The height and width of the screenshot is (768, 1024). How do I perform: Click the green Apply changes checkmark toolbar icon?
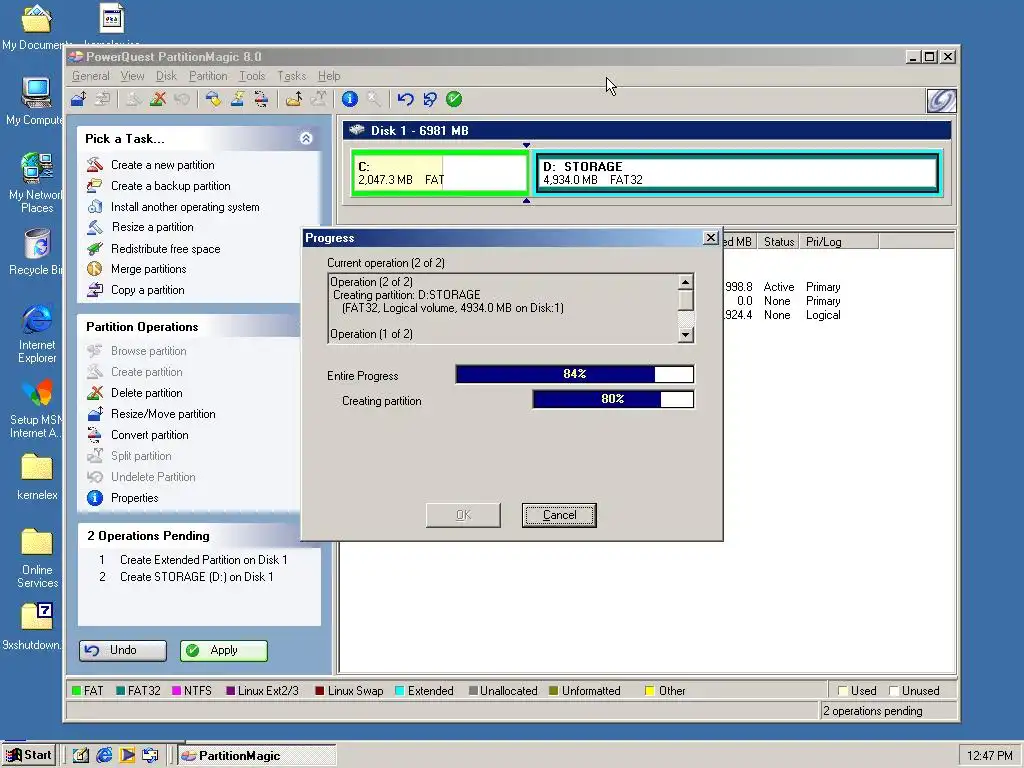[x=454, y=99]
